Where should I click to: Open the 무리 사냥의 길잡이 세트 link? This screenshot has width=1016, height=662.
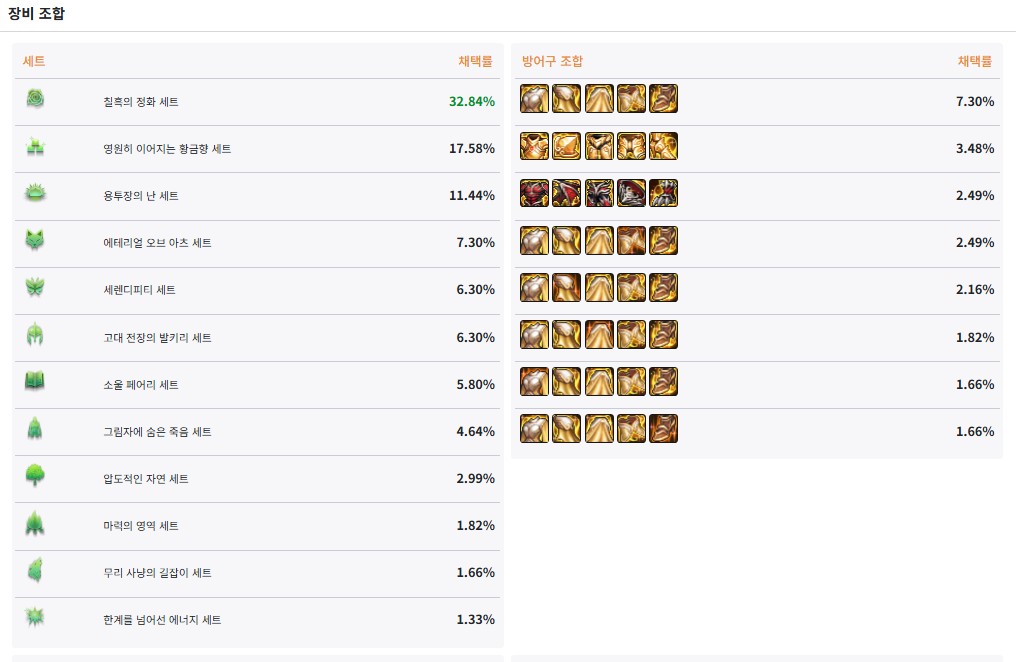157,573
